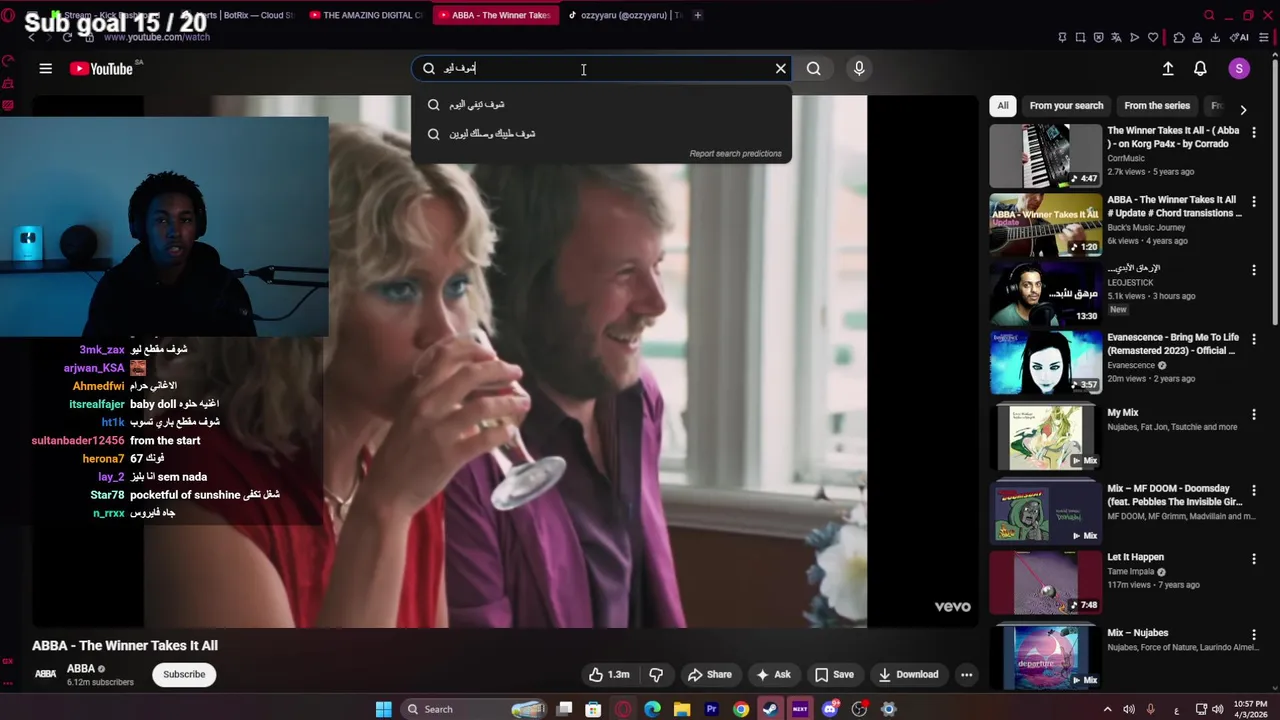
Task: Select the first Arabic search suggestion
Action: coord(602,104)
